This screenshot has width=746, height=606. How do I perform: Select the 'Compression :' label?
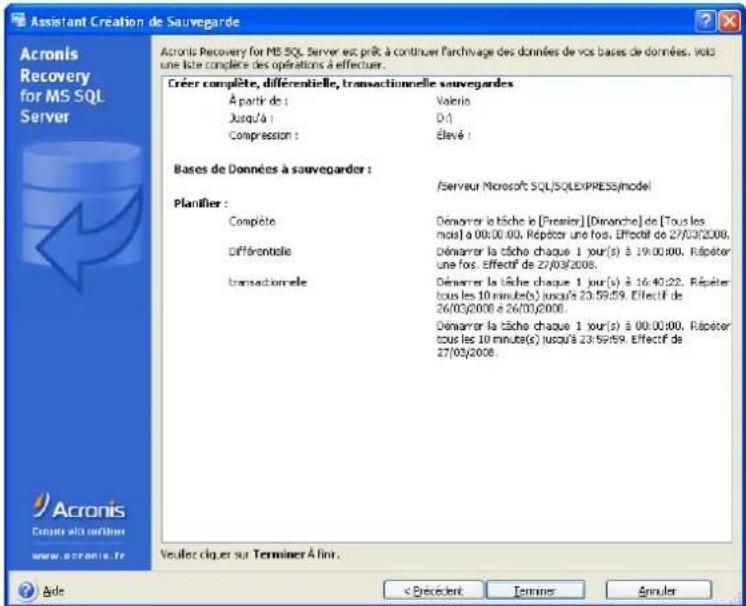[264, 135]
